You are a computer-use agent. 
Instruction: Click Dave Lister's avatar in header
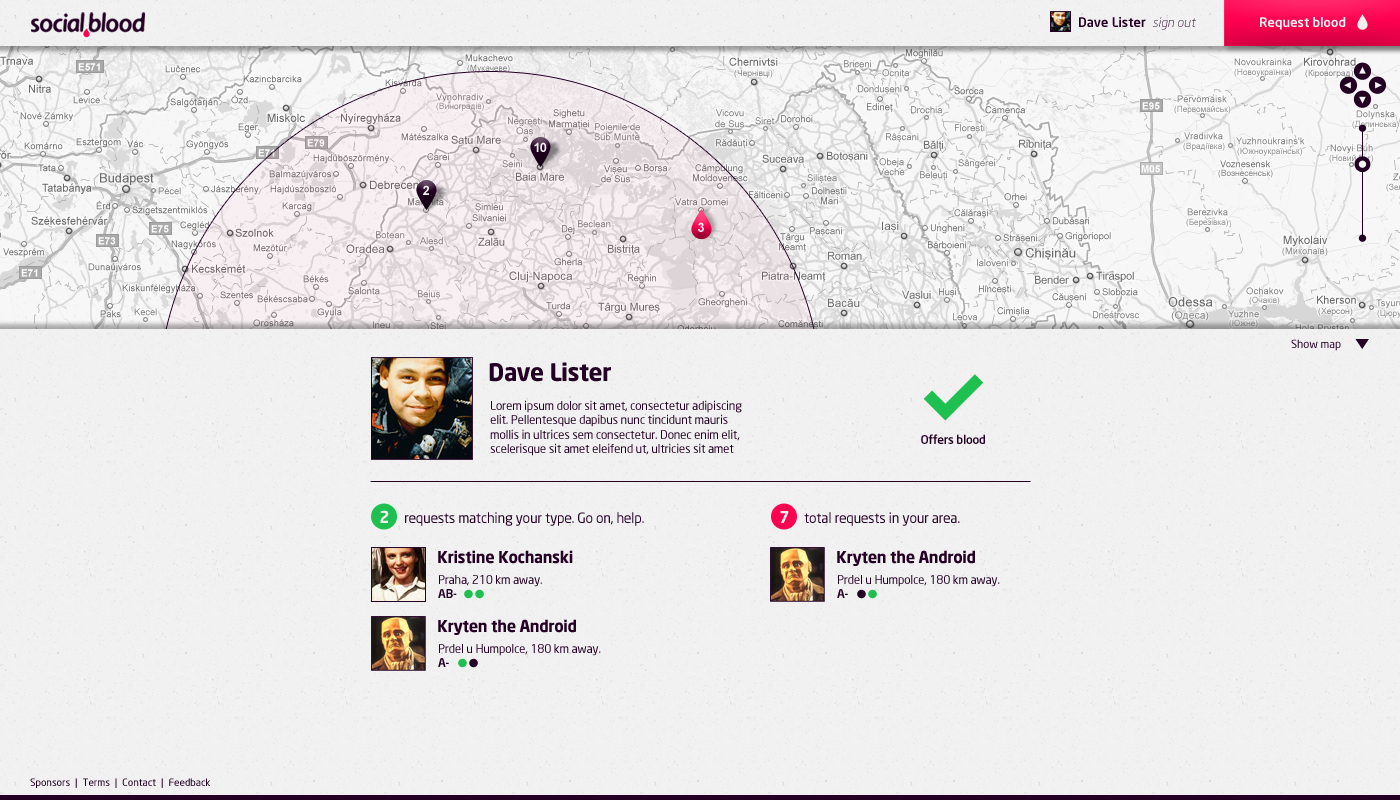1060,22
